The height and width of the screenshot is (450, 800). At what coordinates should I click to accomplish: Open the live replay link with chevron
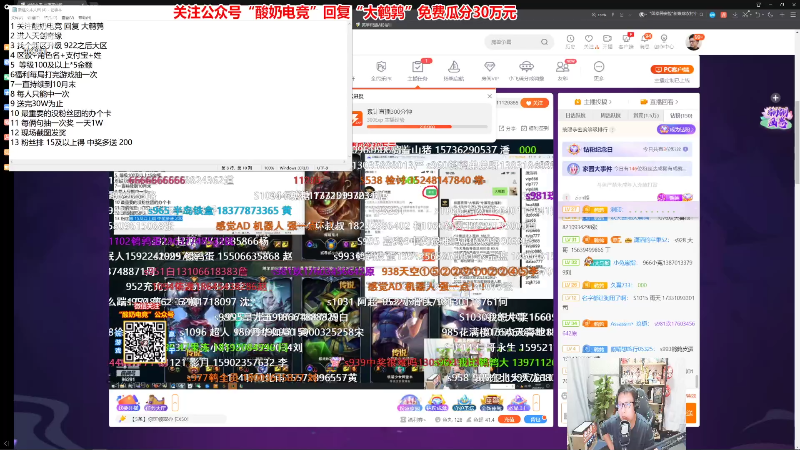tap(659, 102)
